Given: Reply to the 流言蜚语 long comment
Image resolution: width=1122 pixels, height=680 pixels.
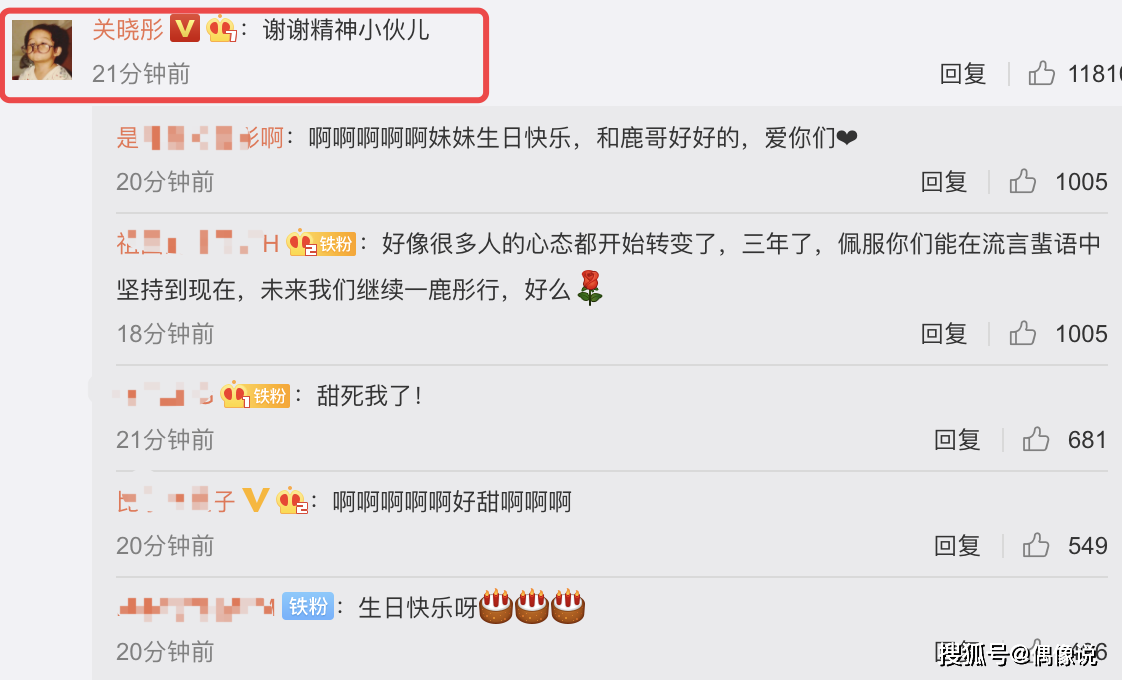Looking at the screenshot, I should point(944,334).
